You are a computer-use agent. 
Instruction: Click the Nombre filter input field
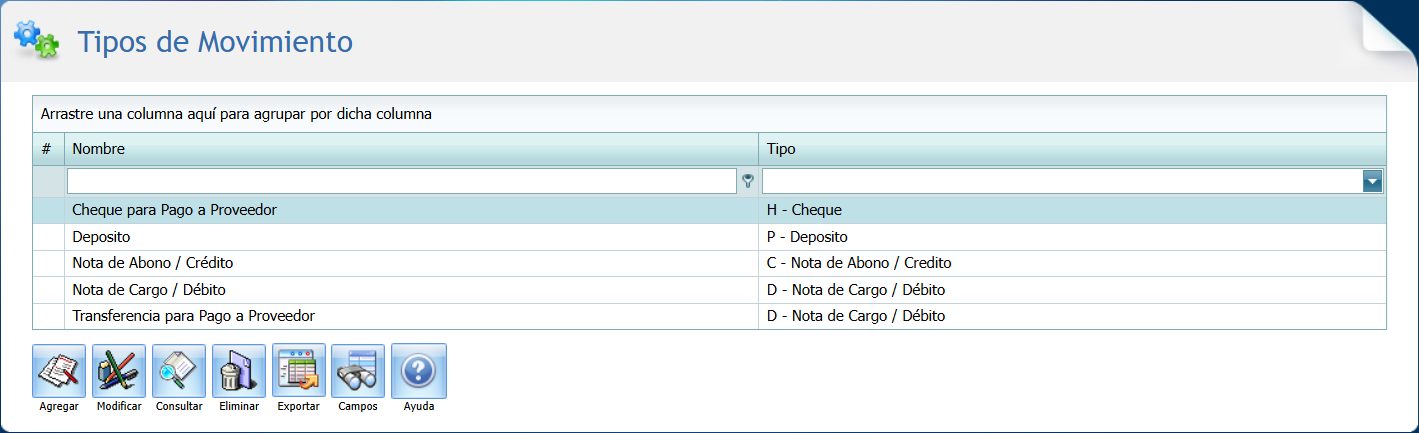[402, 181]
